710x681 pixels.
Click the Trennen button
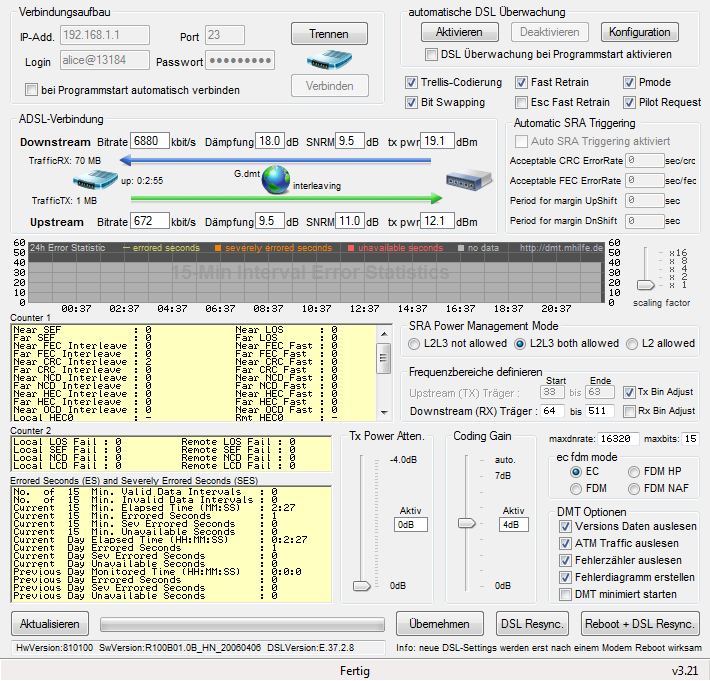(329, 34)
